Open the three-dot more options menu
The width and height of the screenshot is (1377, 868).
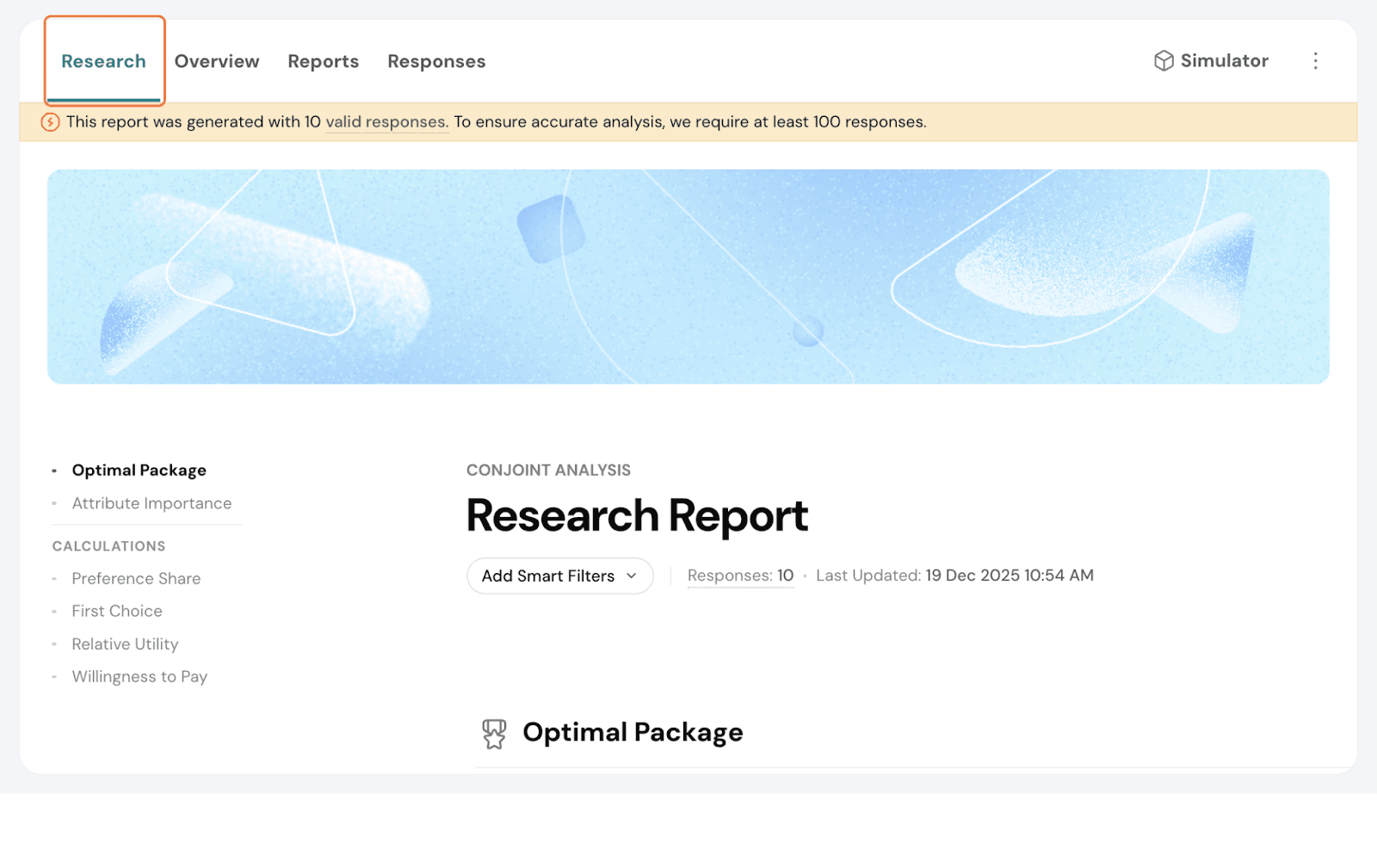coord(1315,61)
